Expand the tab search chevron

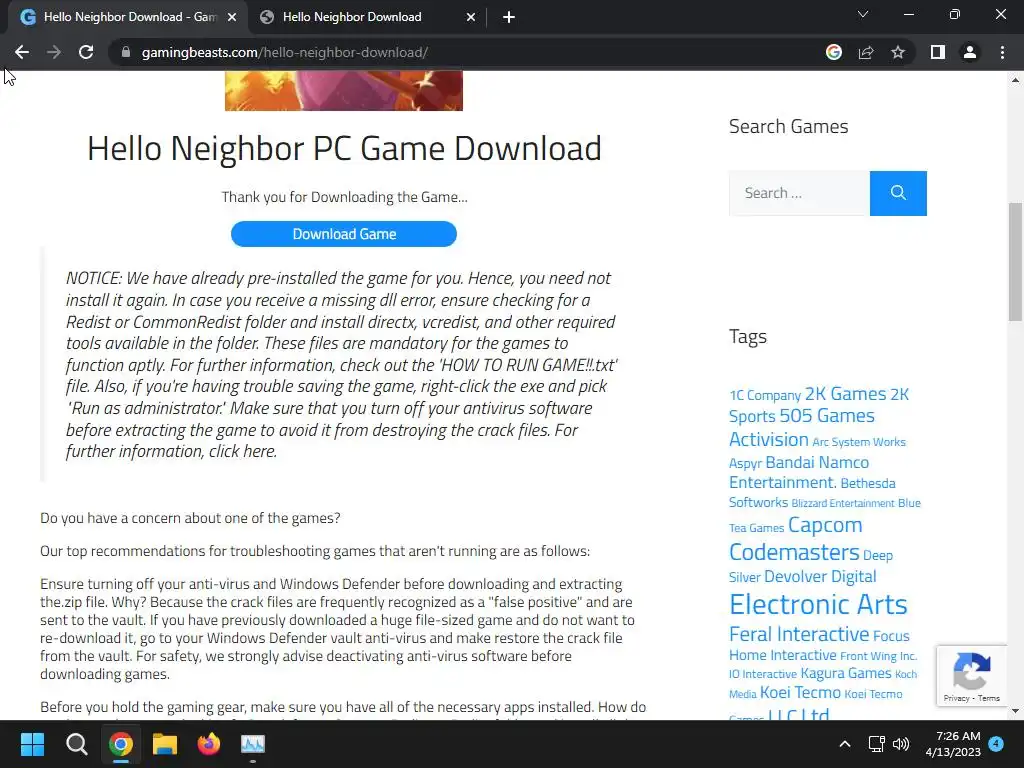pos(863,14)
